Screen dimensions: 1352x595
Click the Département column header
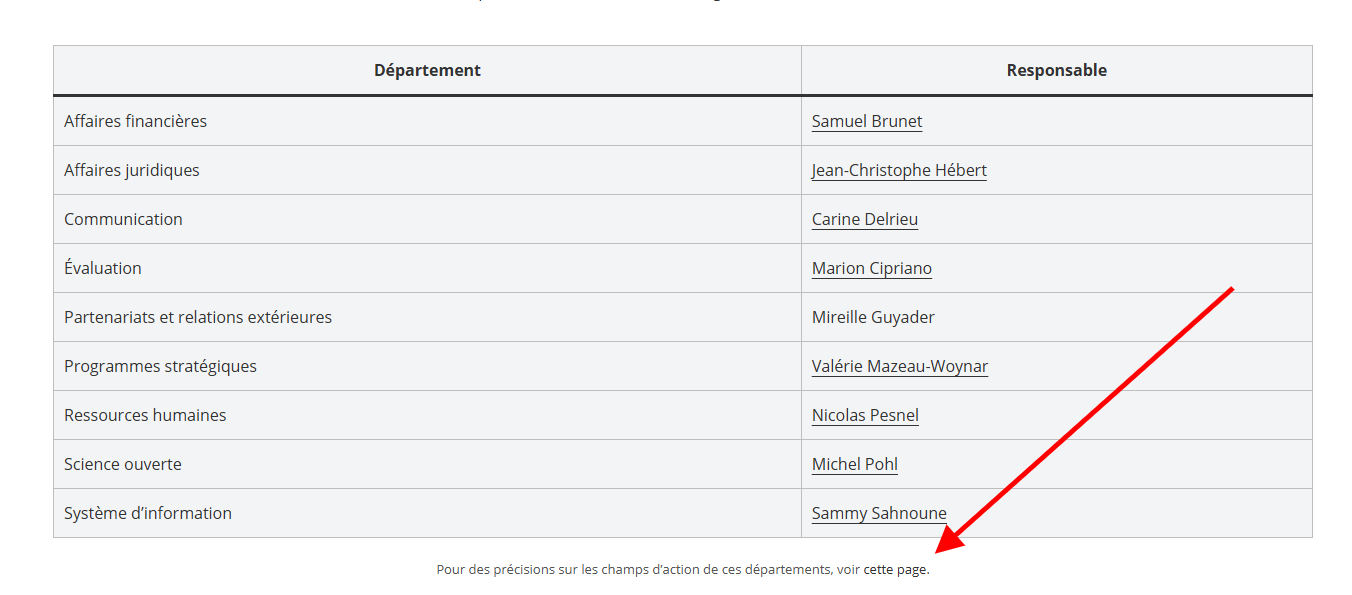(x=427, y=70)
